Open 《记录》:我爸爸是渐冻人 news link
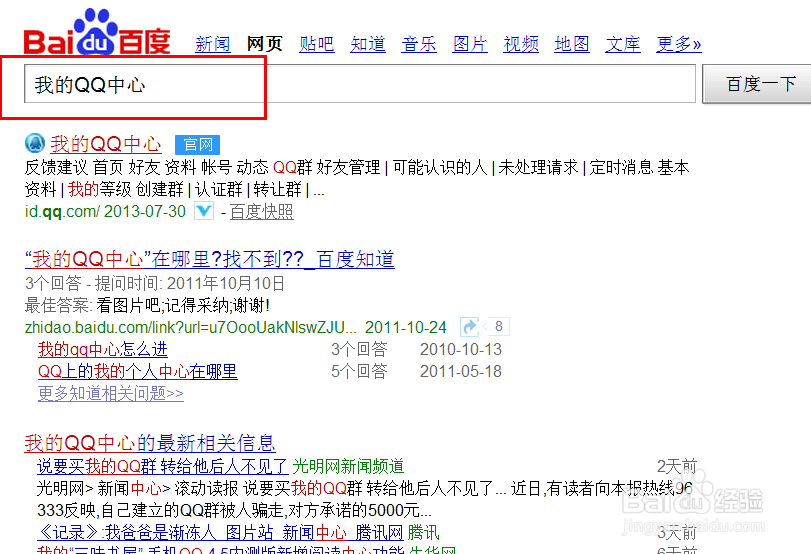811x554 pixels. click(220, 532)
